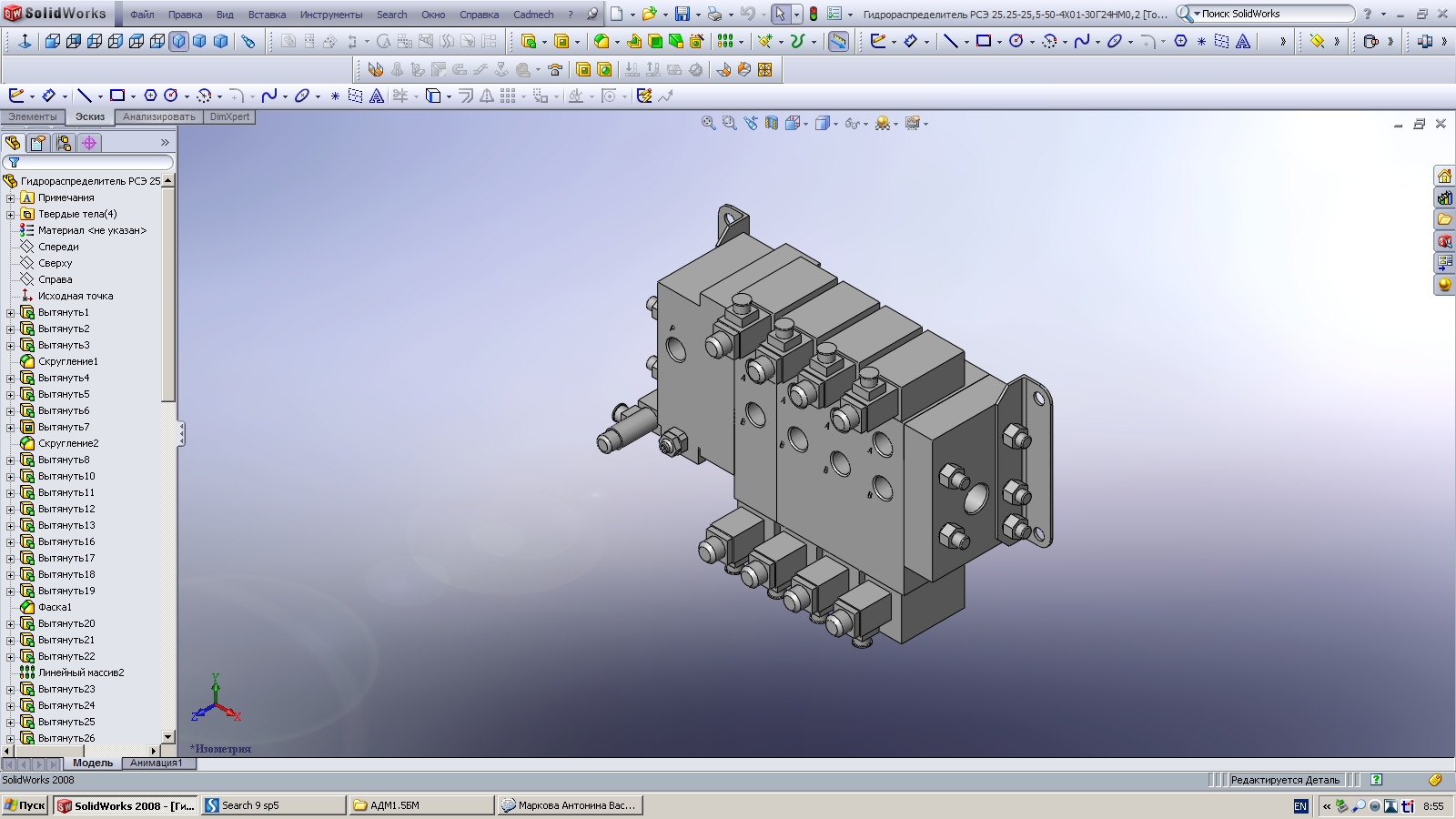
Task: Switch to Trimetric view cube icon
Action: 199,41
